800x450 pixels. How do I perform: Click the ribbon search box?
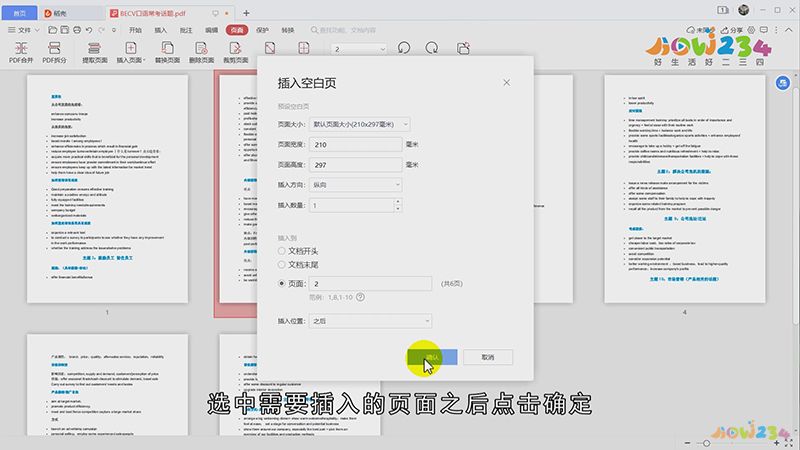pyautogui.click(x=345, y=30)
